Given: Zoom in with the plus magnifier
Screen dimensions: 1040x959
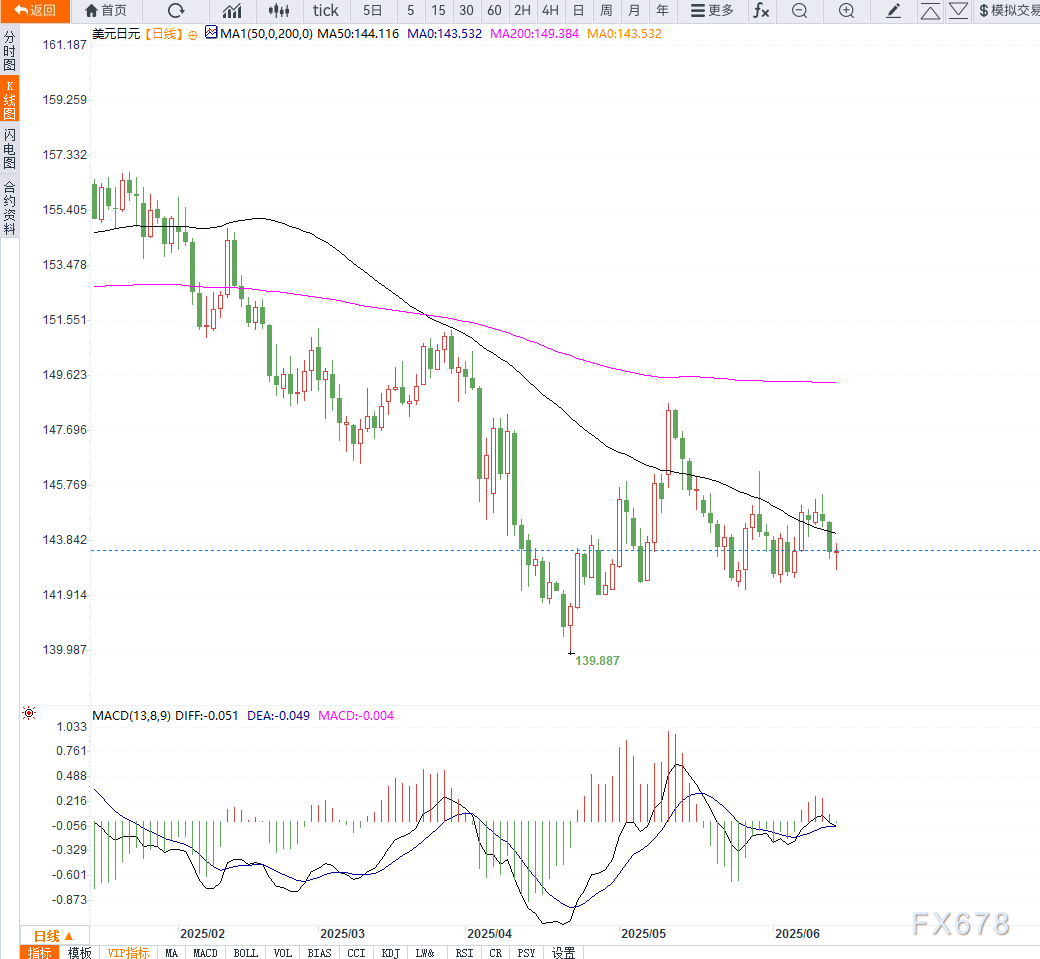Looking at the screenshot, I should point(846,11).
